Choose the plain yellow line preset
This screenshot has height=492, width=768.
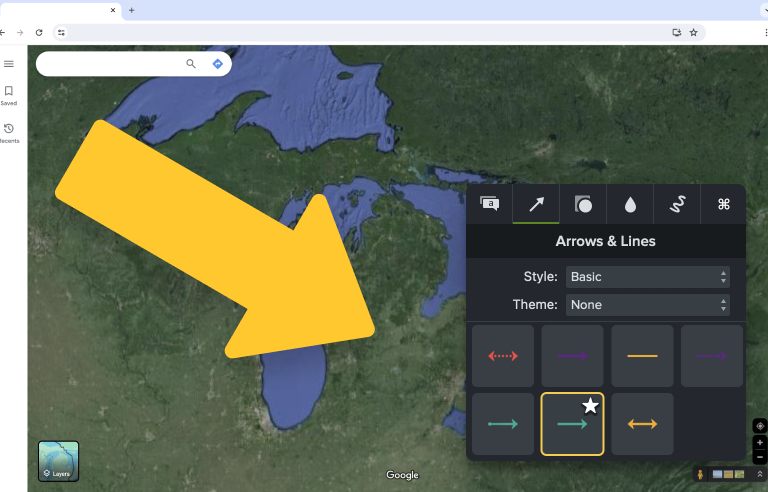tap(642, 356)
